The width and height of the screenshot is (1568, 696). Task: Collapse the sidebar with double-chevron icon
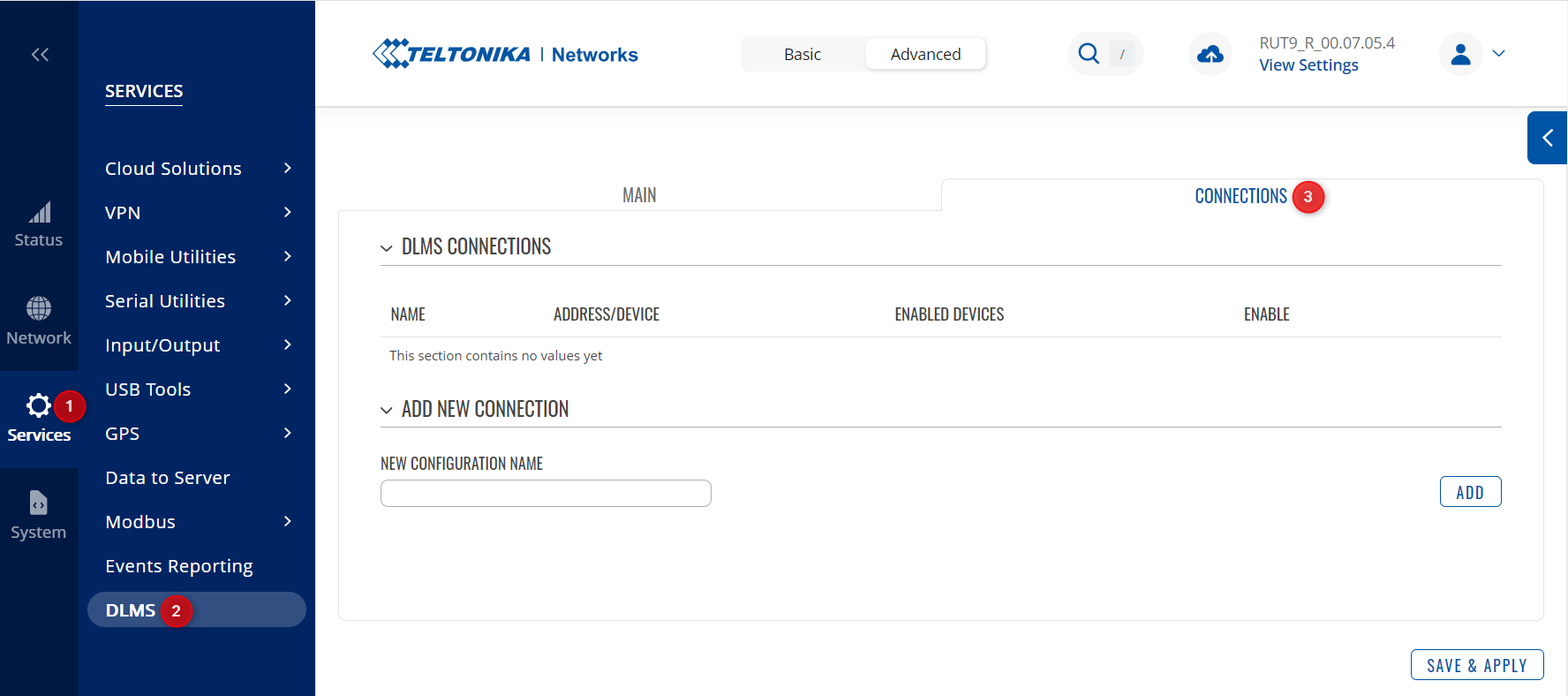coord(40,55)
